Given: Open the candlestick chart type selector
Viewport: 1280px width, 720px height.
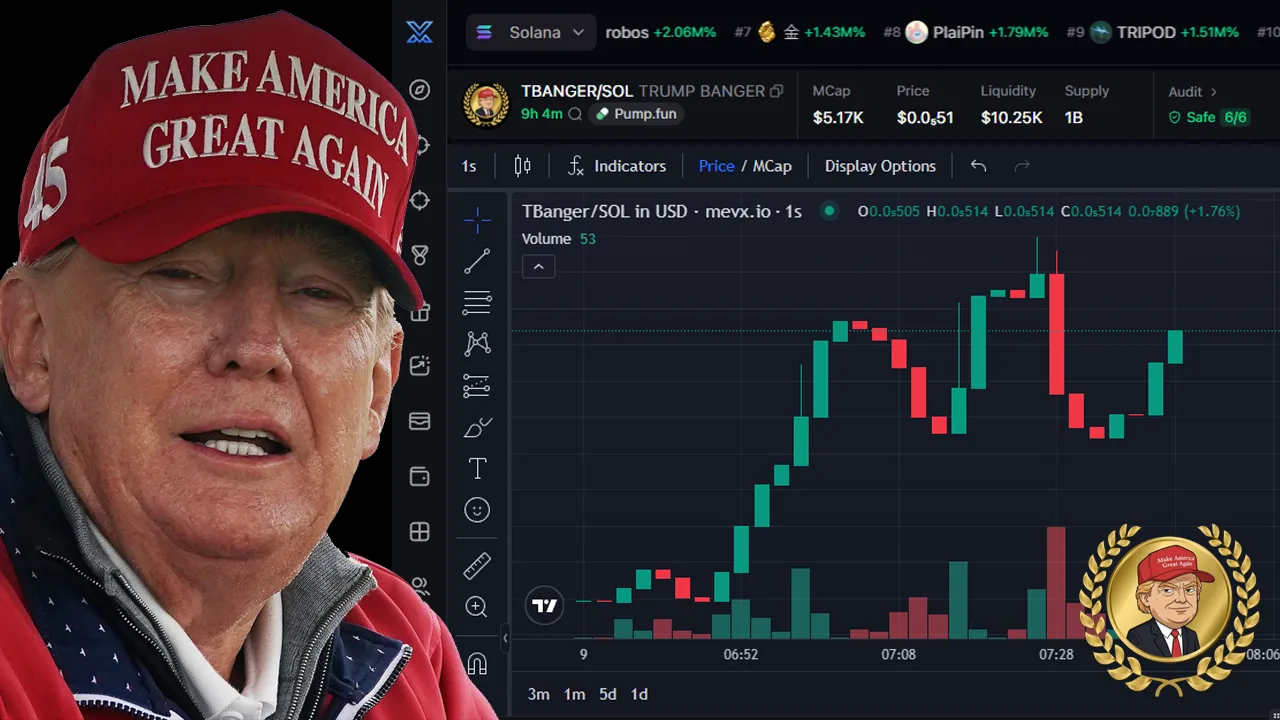Looking at the screenshot, I should (522, 166).
